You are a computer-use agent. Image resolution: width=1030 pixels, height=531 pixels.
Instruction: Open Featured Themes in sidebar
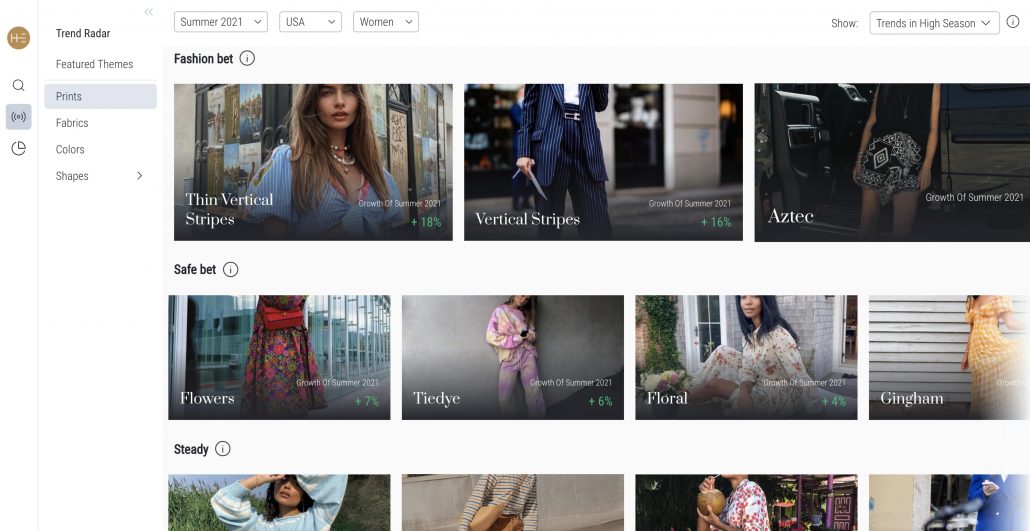click(95, 64)
